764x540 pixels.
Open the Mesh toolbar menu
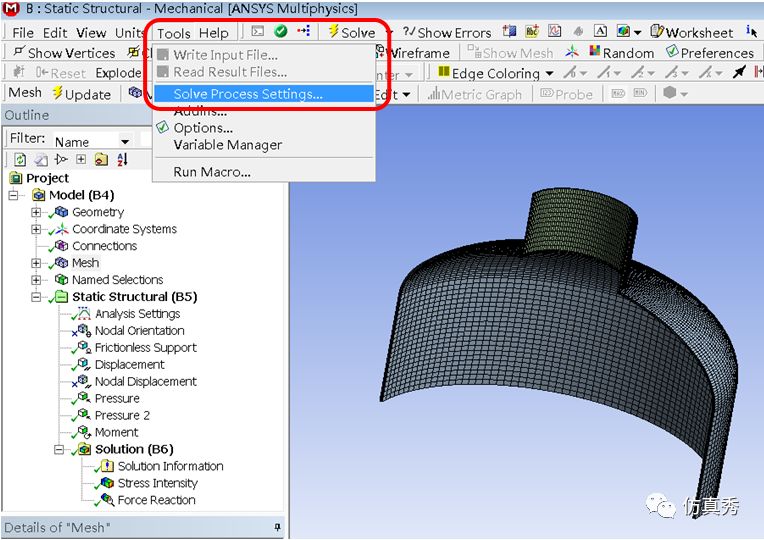(x=25, y=93)
